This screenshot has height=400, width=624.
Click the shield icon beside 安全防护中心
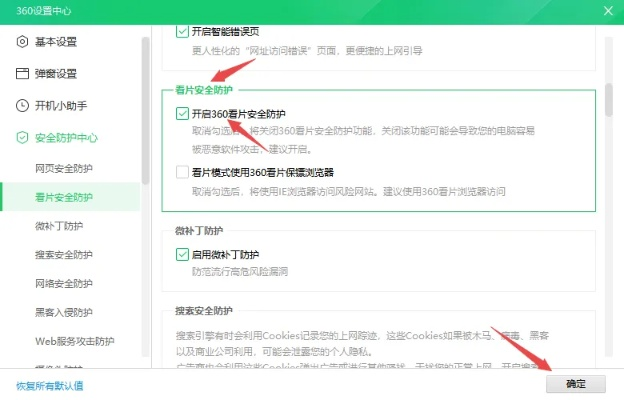coord(22,137)
